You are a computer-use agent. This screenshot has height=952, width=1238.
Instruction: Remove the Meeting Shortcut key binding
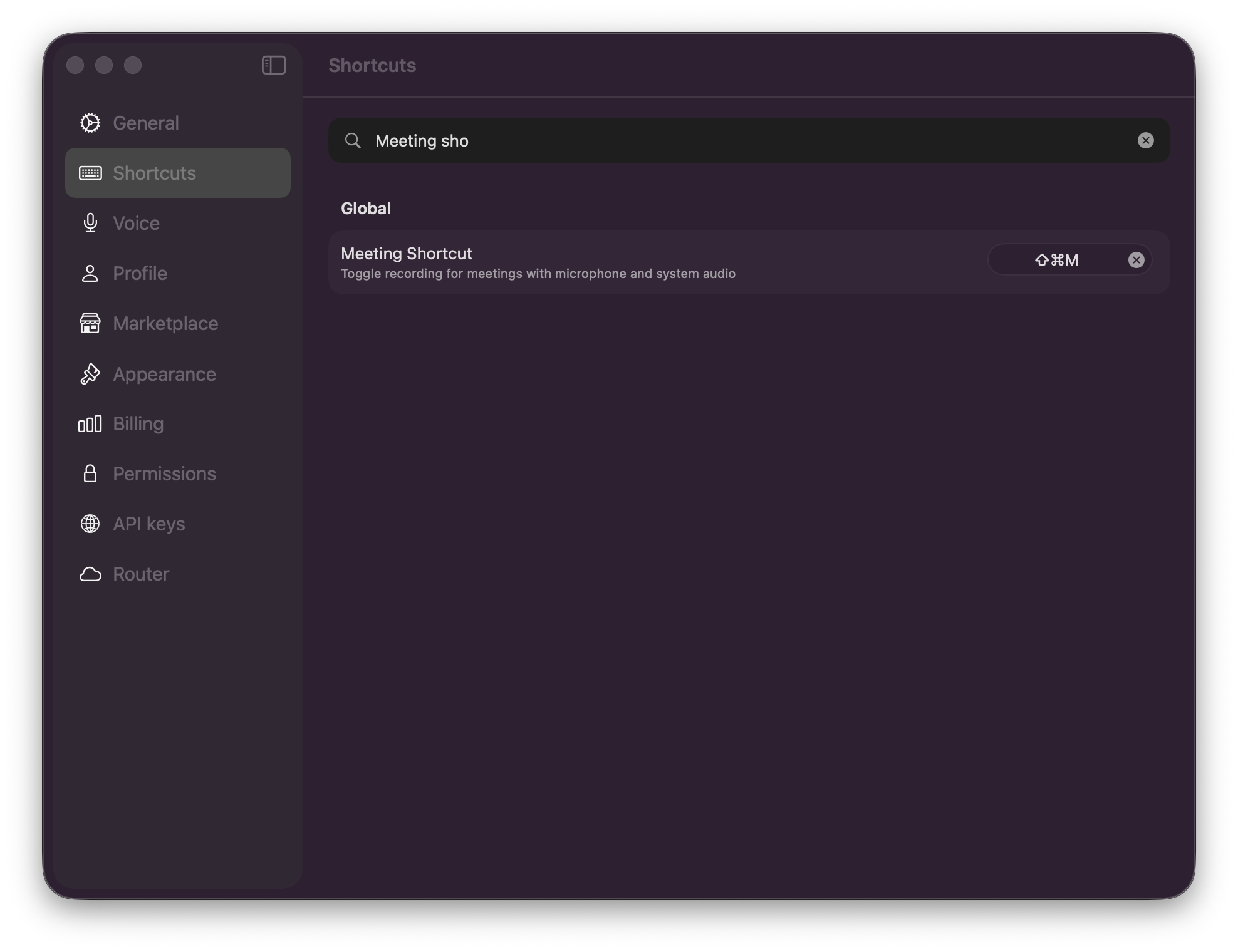(1136, 260)
